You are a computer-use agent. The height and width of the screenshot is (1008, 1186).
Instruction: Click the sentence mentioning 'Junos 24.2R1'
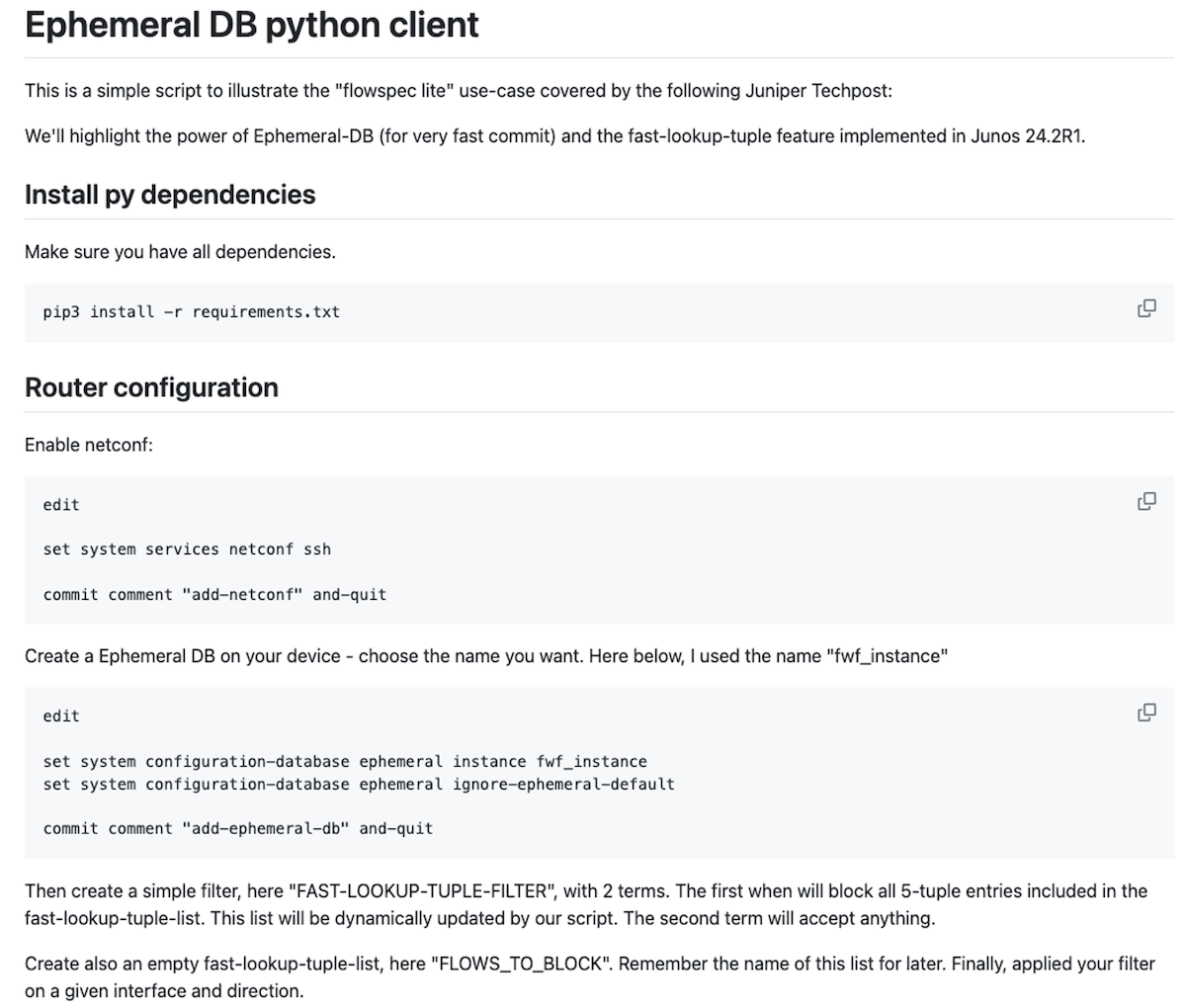click(554, 136)
